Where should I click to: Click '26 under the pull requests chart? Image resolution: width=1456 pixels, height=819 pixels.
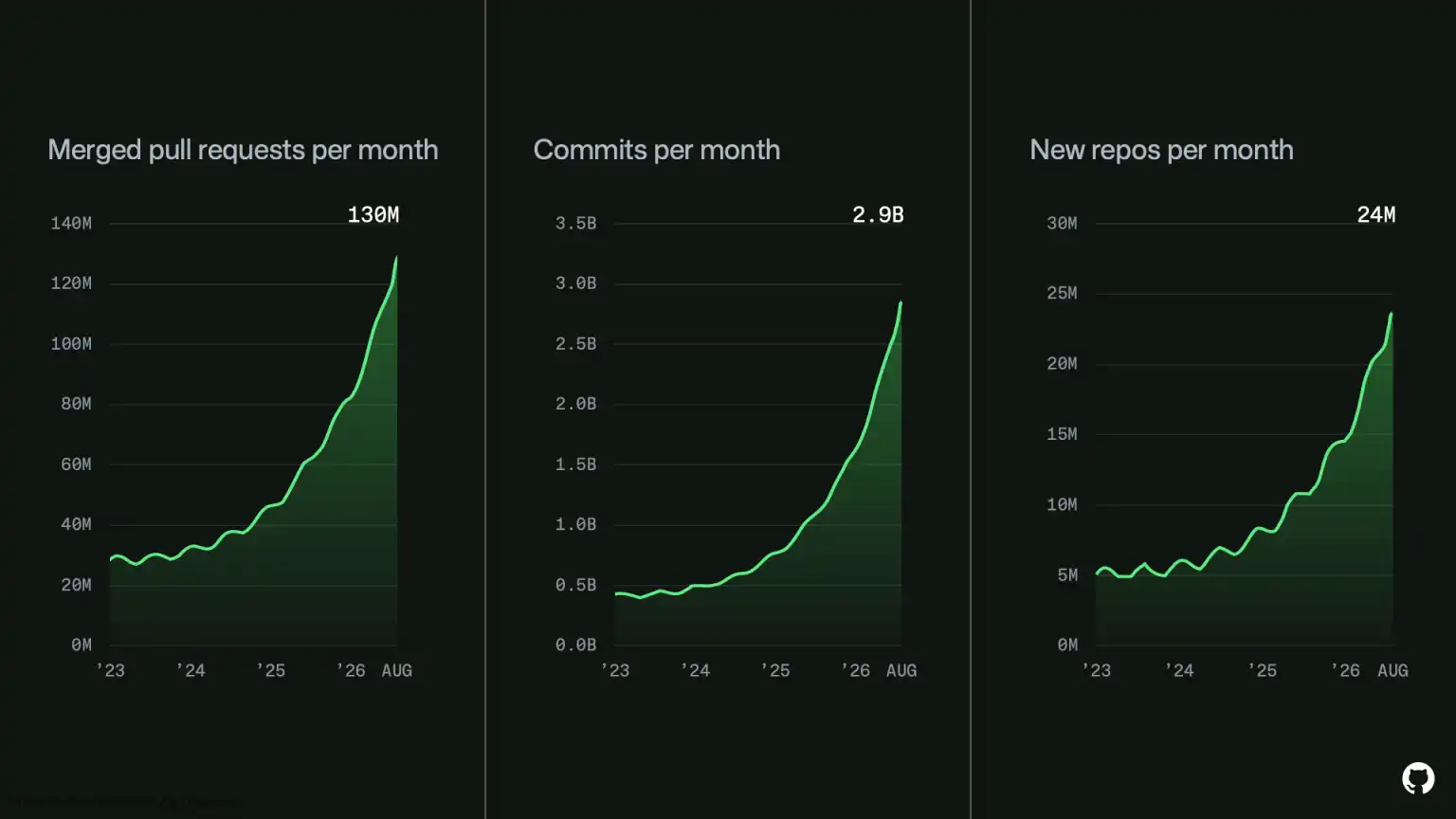(351, 670)
